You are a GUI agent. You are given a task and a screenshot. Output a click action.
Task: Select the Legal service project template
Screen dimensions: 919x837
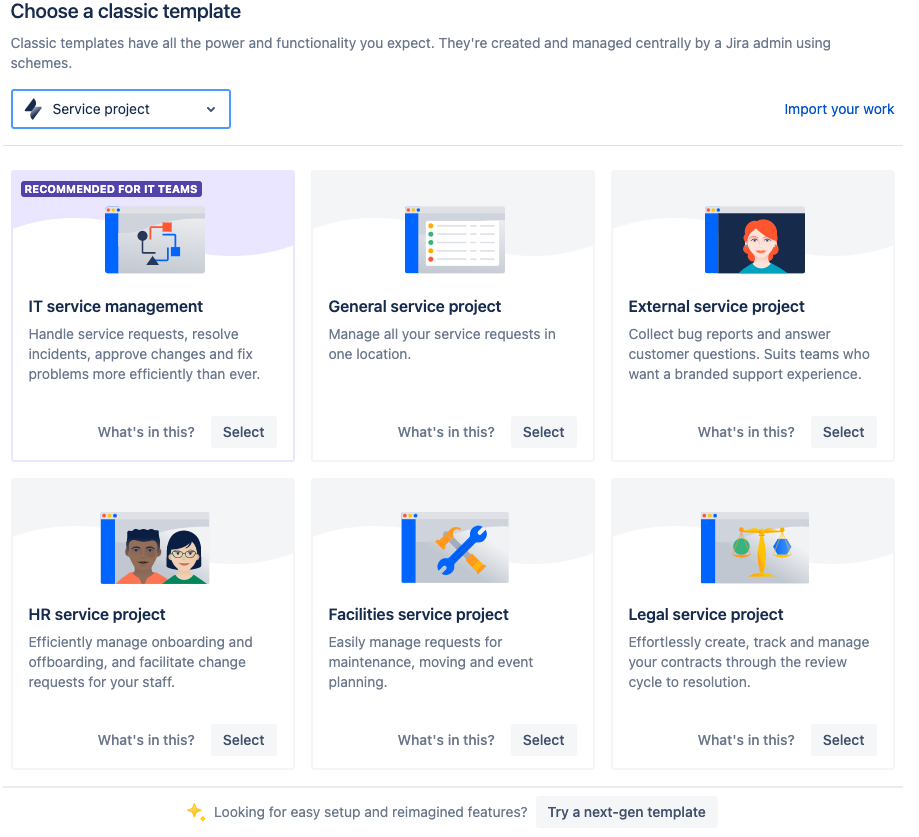[844, 740]
